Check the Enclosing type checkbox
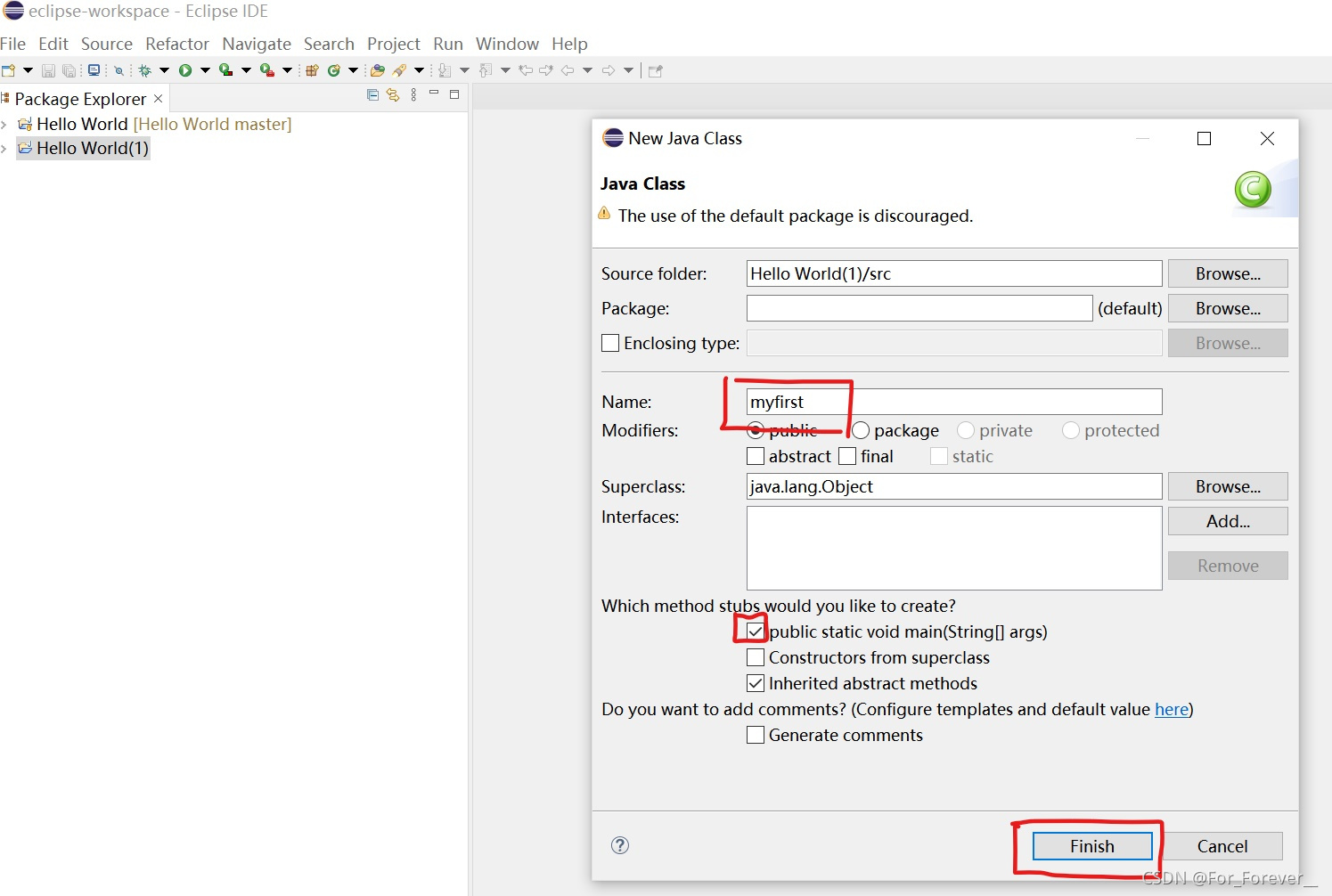Screen dimensions: 1332x896 pyautogui.click(x=610, y=343)
